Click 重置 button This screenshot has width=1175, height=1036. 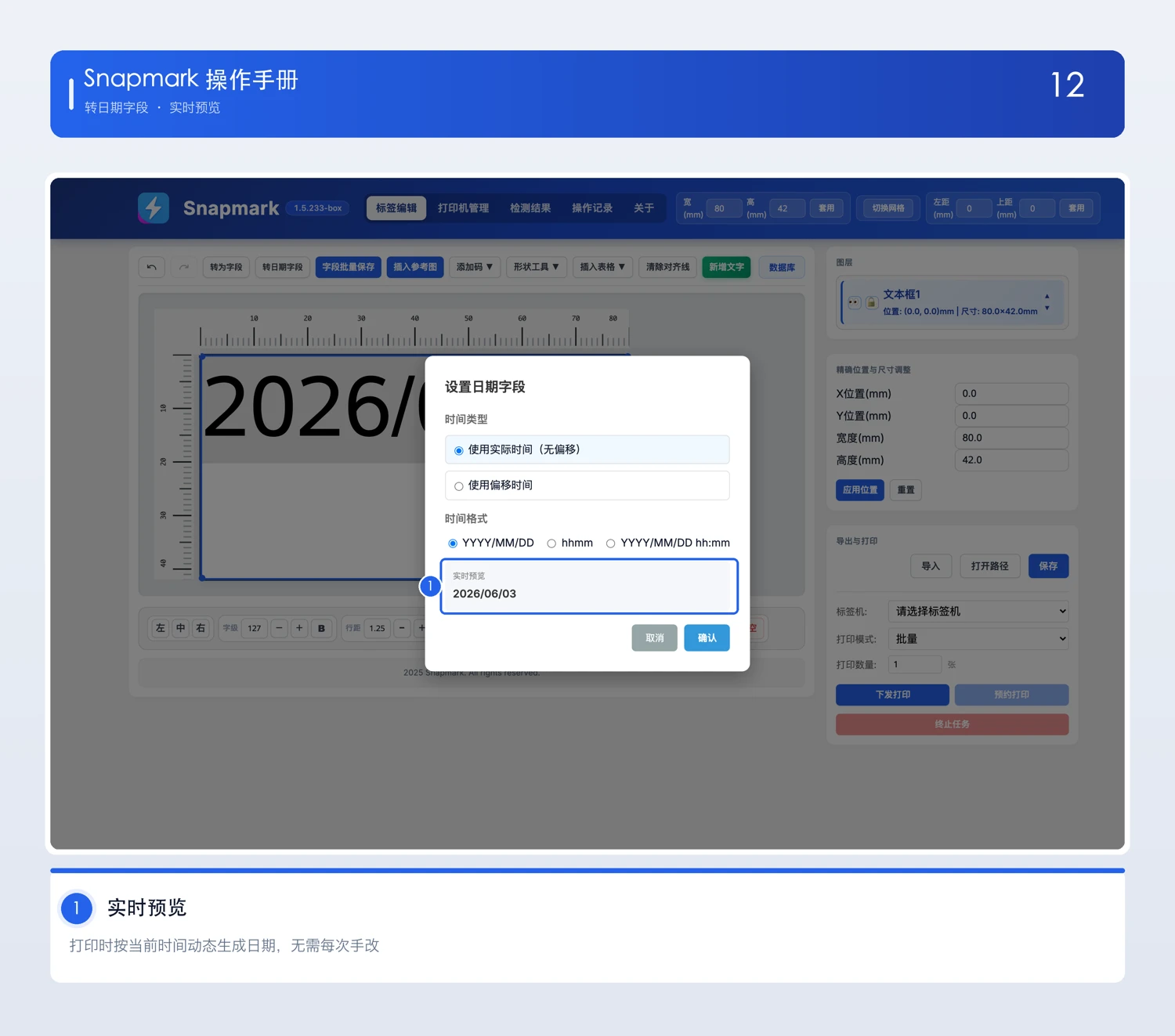point(906,490)
